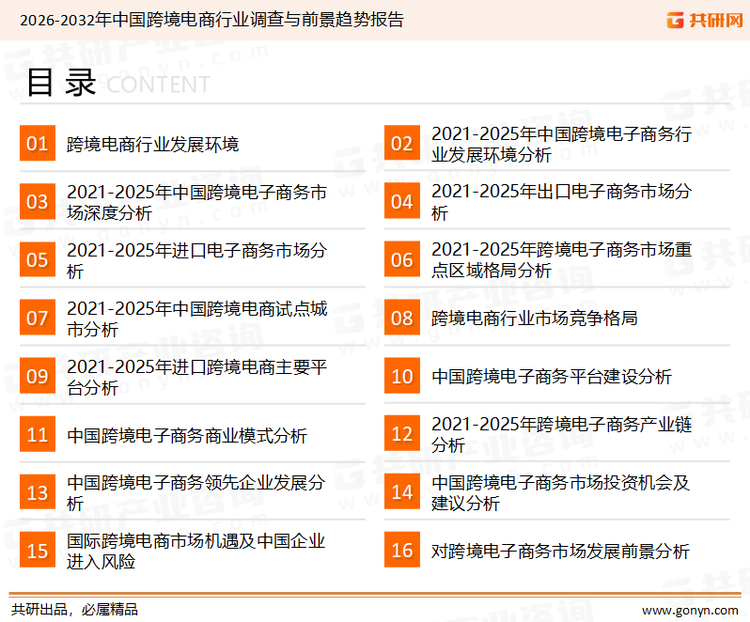Select chapter 2021-2025年跨境电子商务市场重点区域格局分析
Screen dimensions: 750x622
(562, 260)
